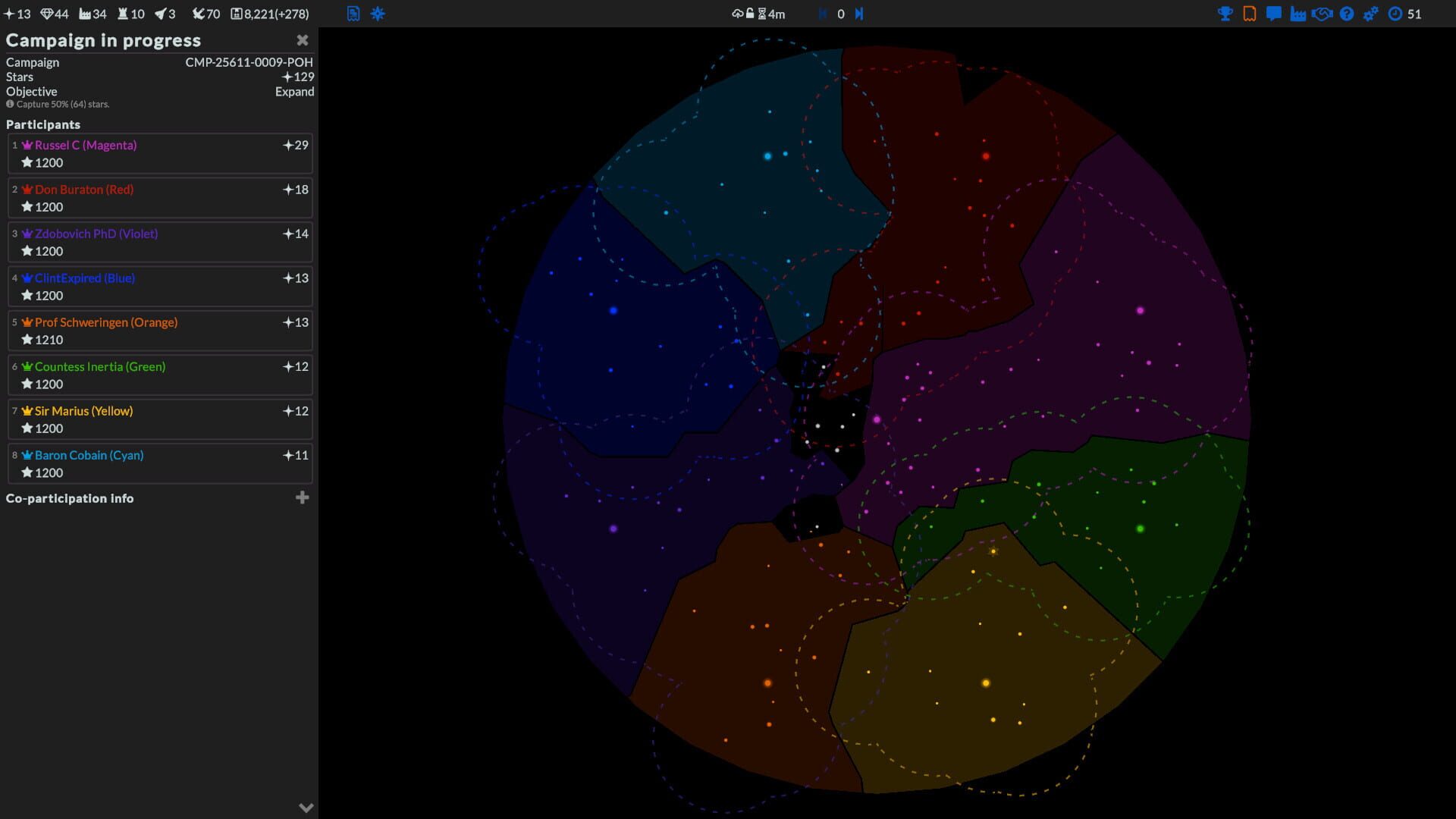Select participant Russel C (Magenta)
Image resolution: width=1456 pixels, height=819 pixels.
click(84, 145)
